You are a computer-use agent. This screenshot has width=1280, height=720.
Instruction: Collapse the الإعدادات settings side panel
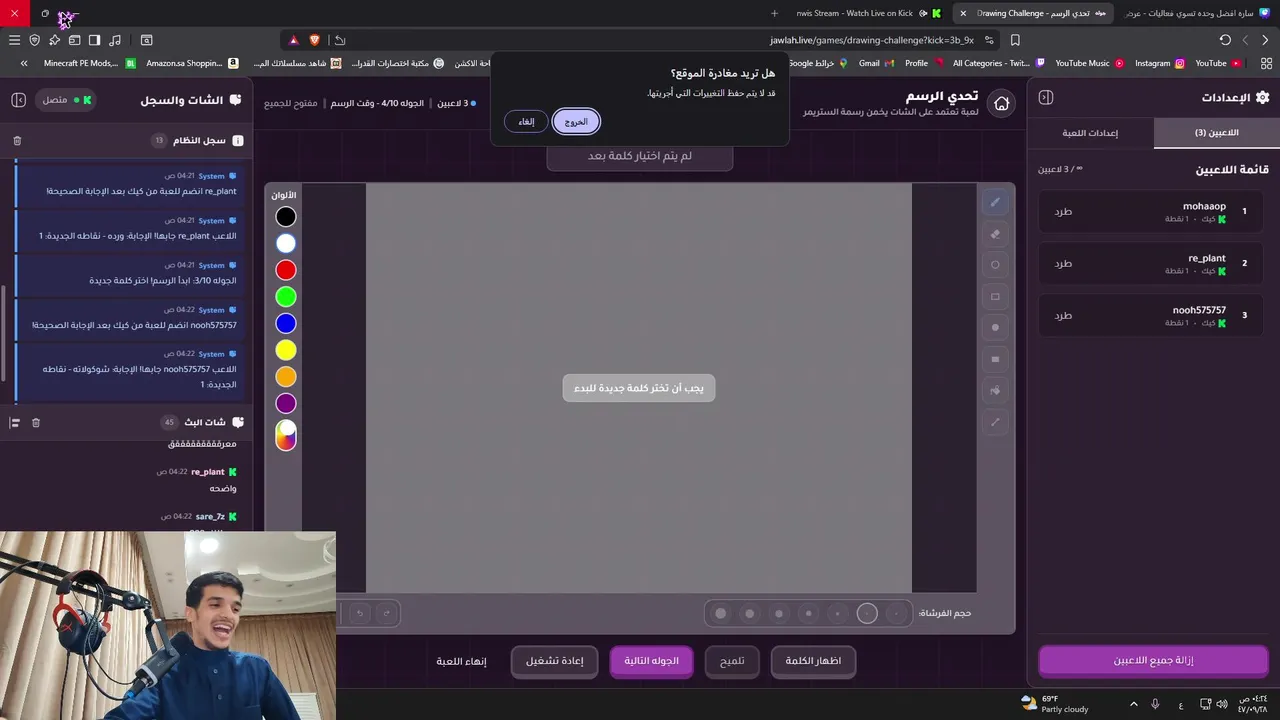tap(1046, 97)
